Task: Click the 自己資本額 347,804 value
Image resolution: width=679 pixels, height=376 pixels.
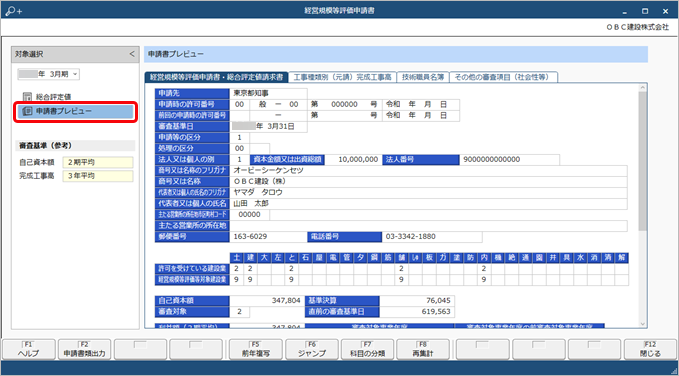Action: [267, 300]
